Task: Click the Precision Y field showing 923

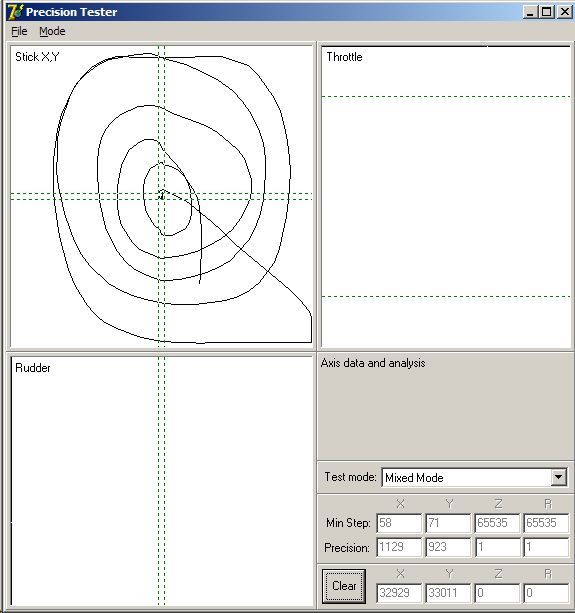Action: 448,547
